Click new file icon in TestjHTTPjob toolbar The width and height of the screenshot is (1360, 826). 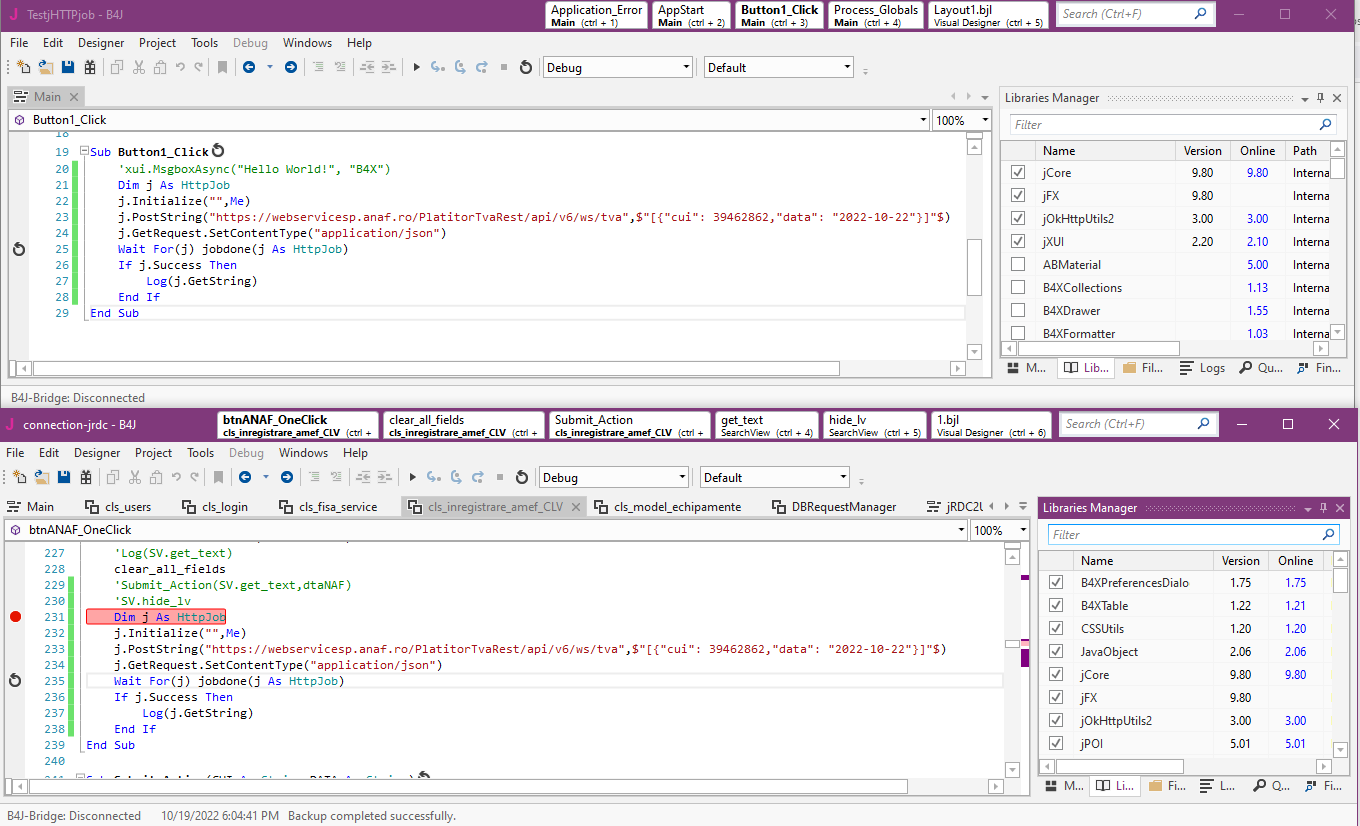[23, 67]
